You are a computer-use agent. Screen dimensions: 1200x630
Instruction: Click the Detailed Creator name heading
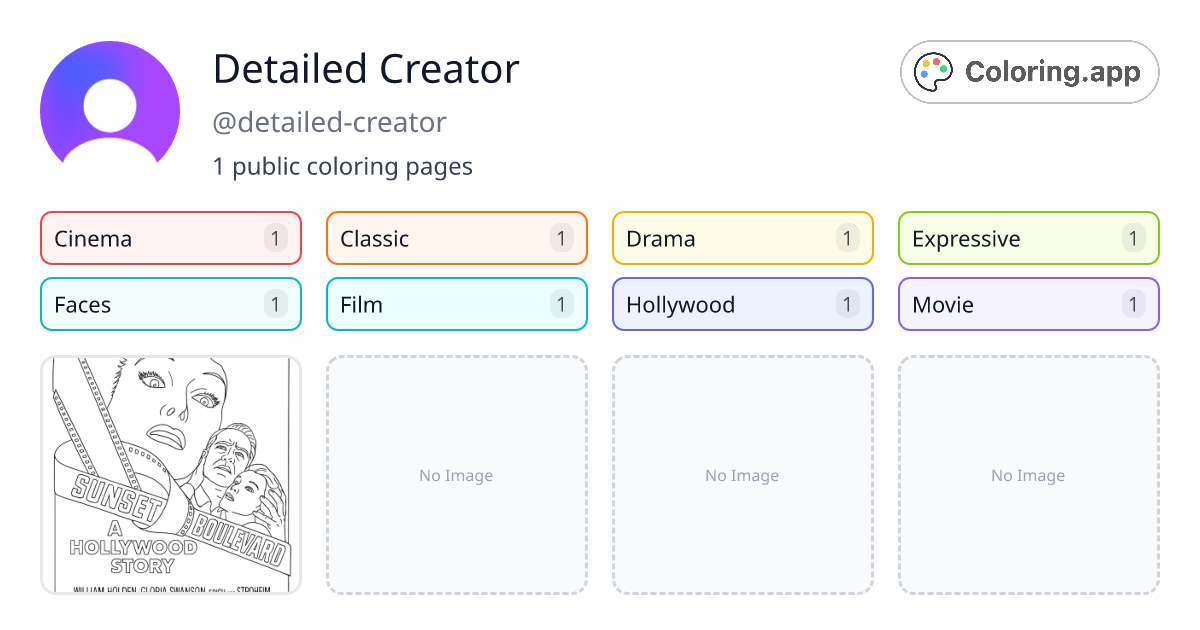click(366, 69)
